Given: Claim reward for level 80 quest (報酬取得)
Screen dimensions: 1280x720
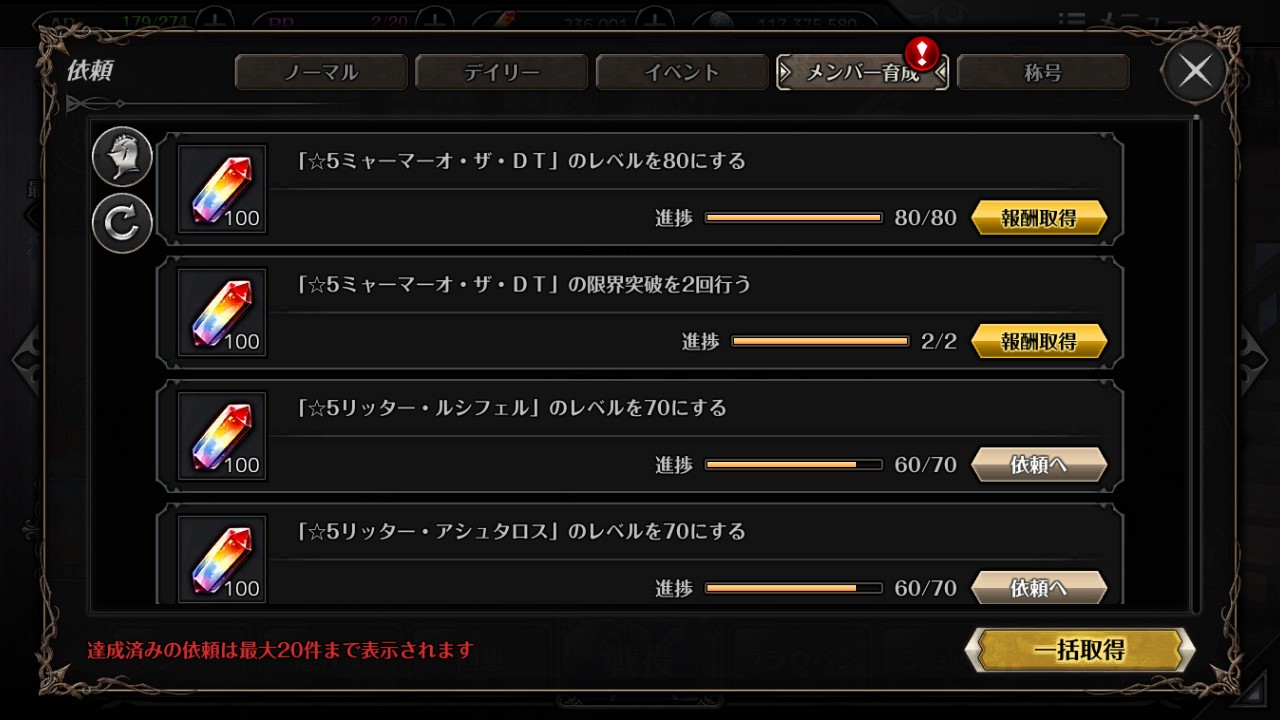Looking at the screenshot, I should (x=1039, y=218).
